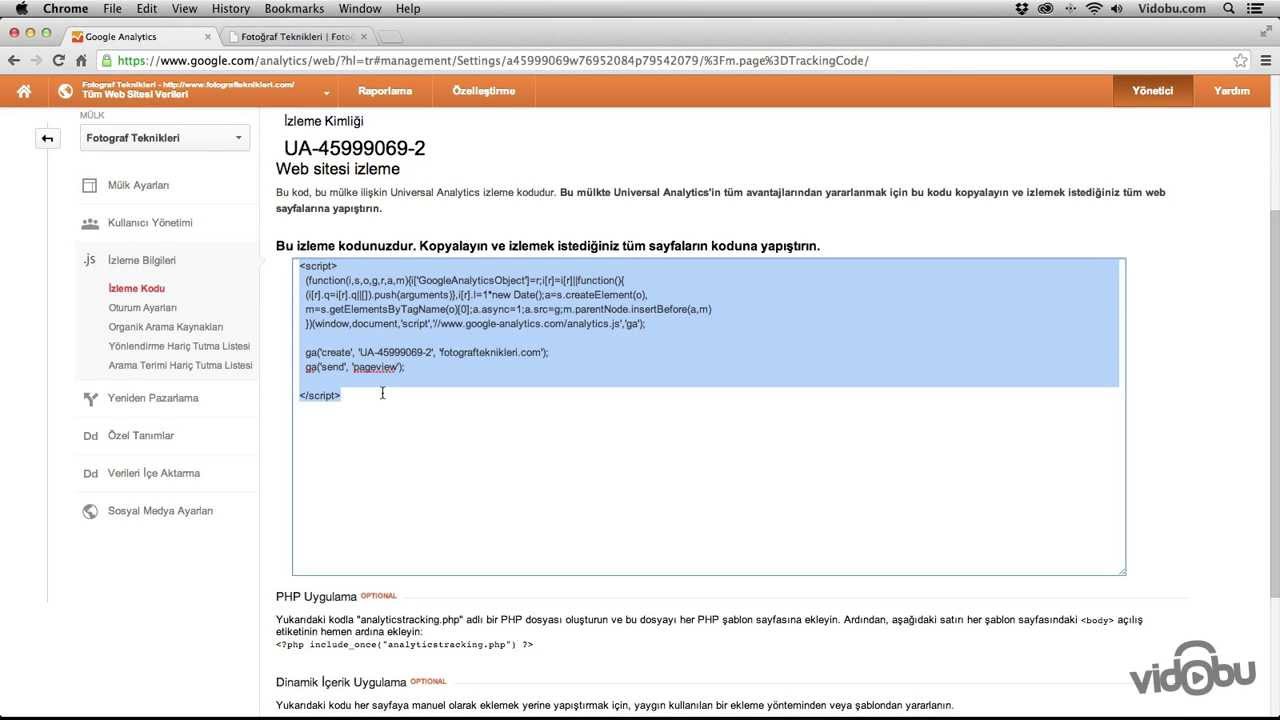
Task: Go forward with the browser forward arrow
Action: 38,60
